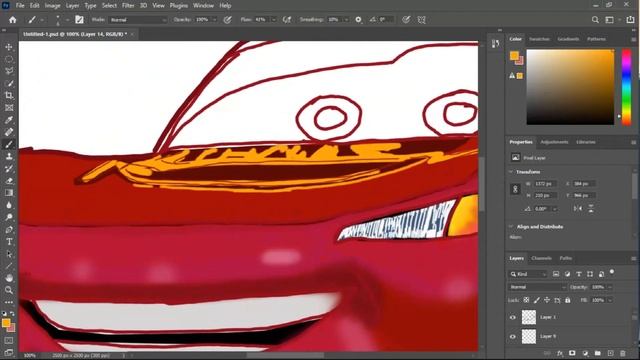Open the Opacity dropdown in the options bar
Image resolution: width=640 pixels, height=360 pixels.
pos(214,20)
